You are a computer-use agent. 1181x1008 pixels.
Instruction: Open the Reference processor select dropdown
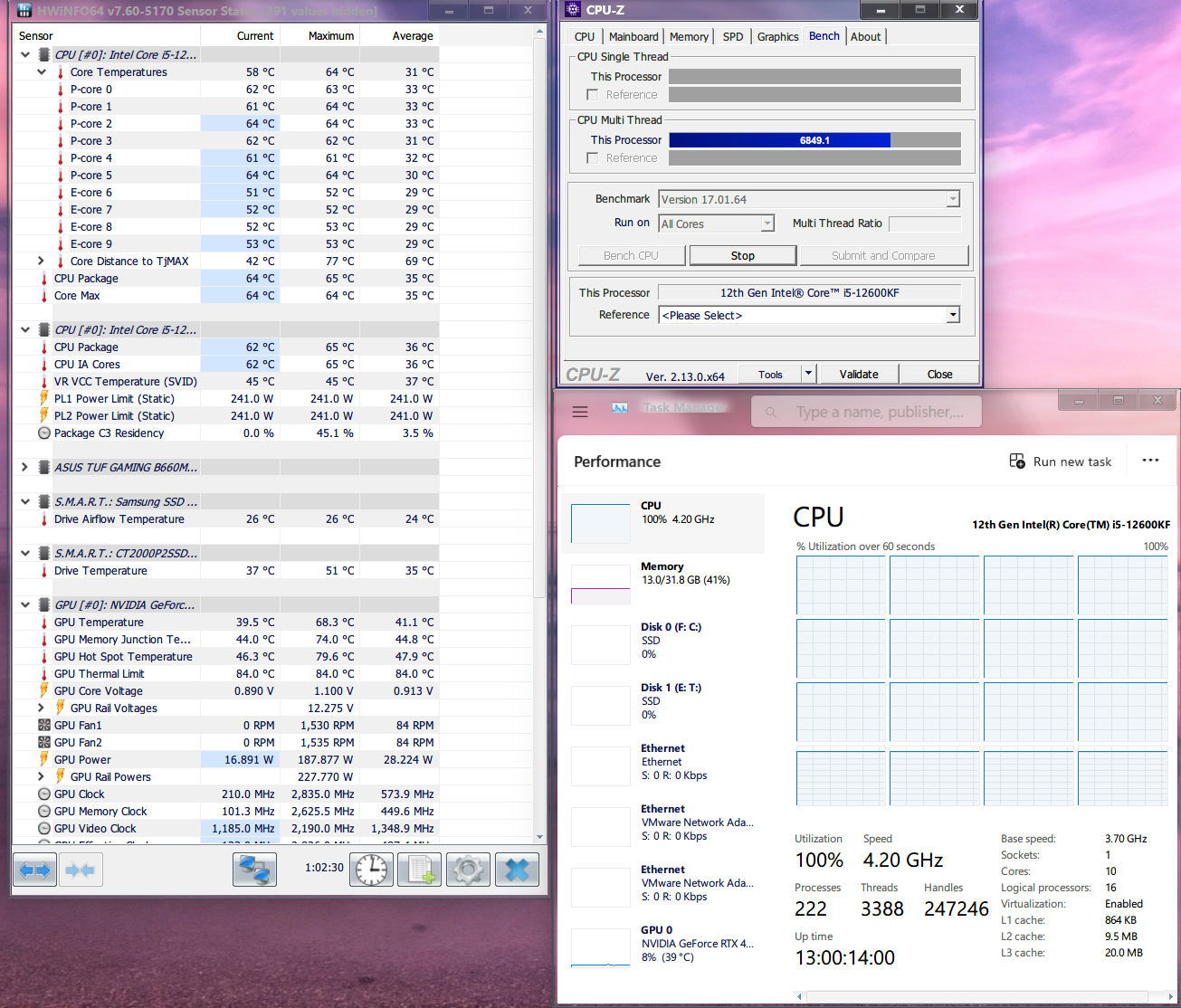click(x=952, y=315)
